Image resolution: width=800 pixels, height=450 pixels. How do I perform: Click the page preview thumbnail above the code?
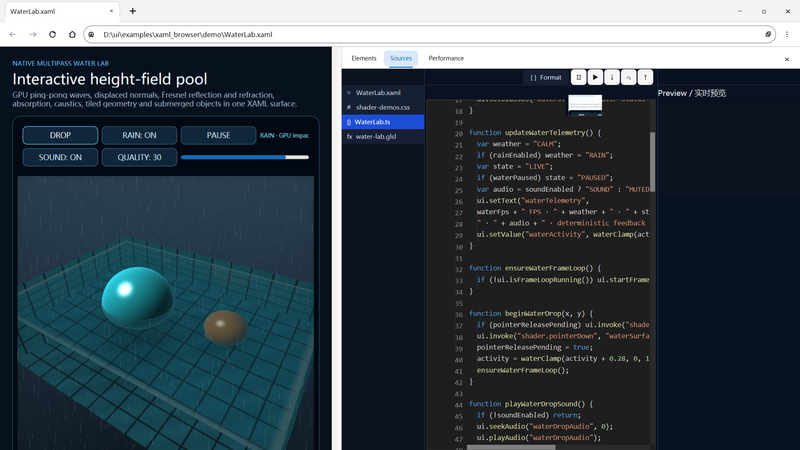click(x=585, y=105)
